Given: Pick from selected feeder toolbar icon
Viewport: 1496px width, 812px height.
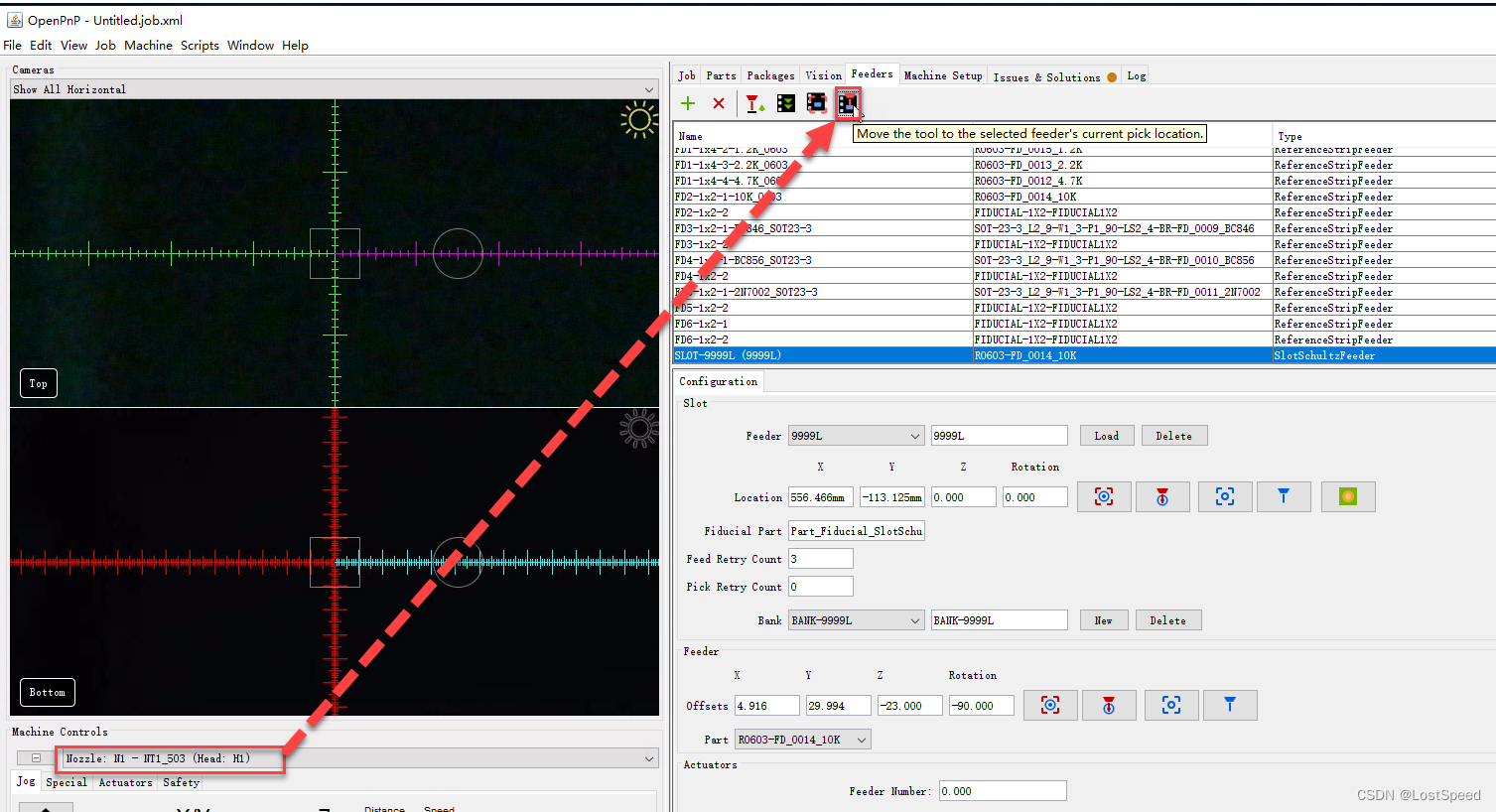Looking at the screenshot, I should [x=754, y=103].
